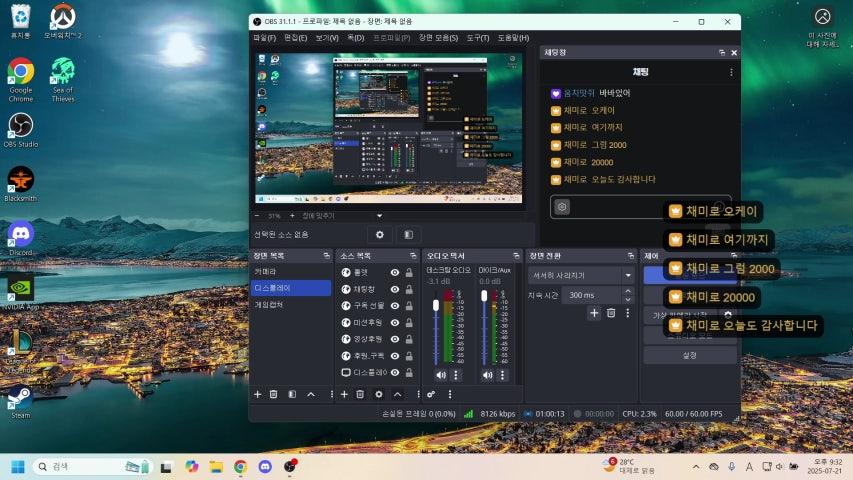This screenshot has height=480, width=853.
Task: Select the 카메라 scene
Action: click(291, 271)
